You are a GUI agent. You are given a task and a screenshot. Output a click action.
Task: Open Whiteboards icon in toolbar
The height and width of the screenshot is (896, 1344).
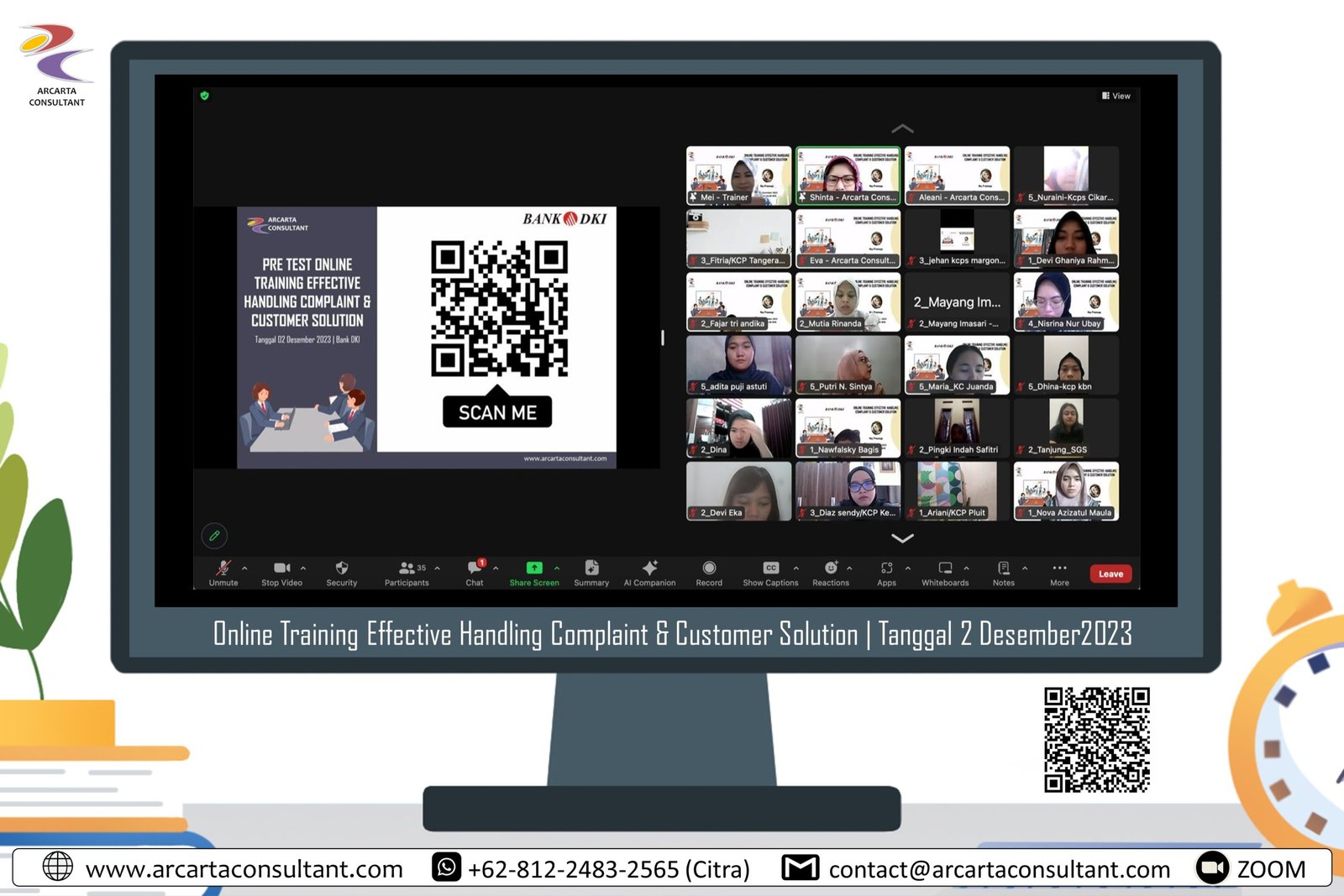[x=945, y=569]
